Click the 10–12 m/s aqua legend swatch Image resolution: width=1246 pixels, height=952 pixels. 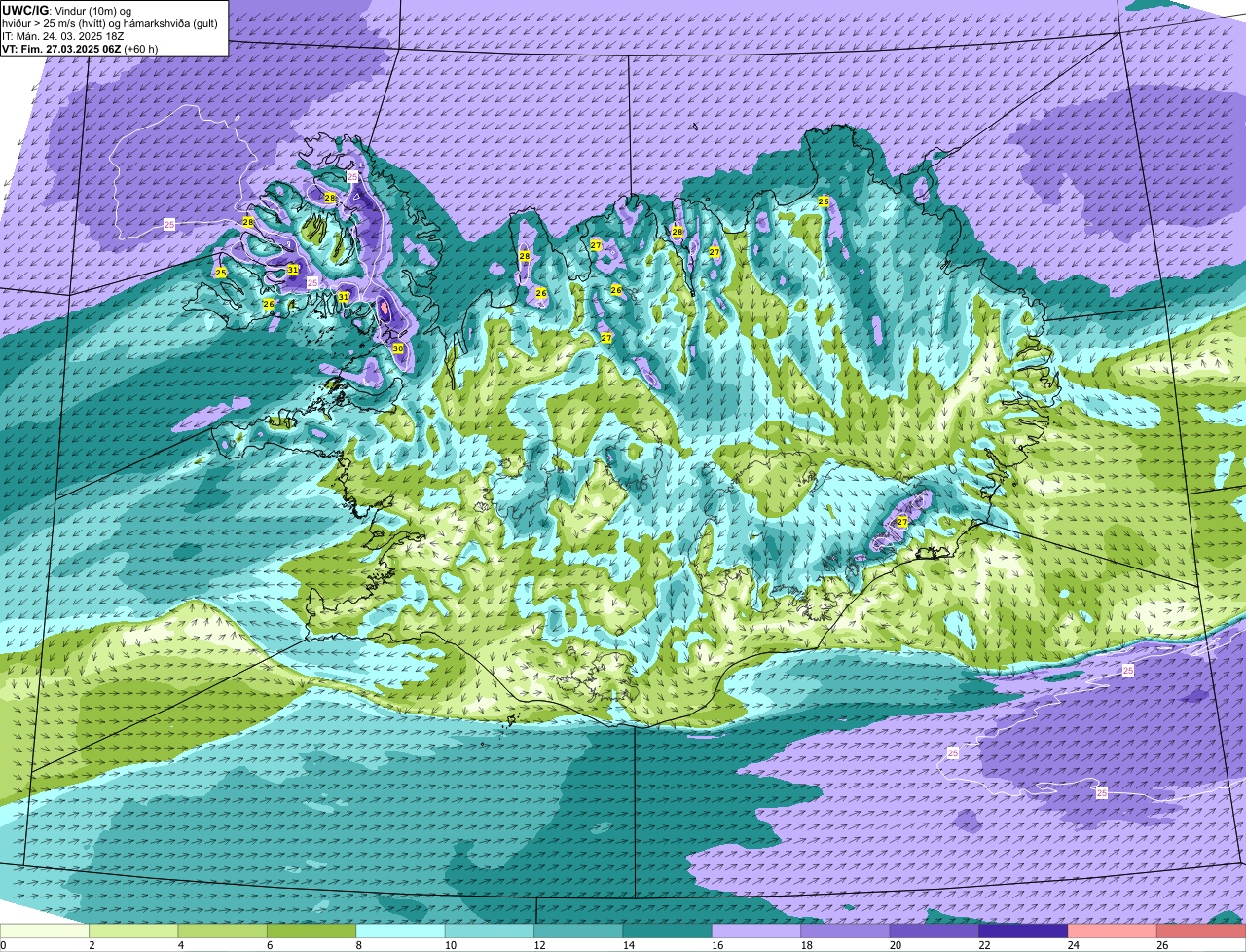click(x=490, y=932)
